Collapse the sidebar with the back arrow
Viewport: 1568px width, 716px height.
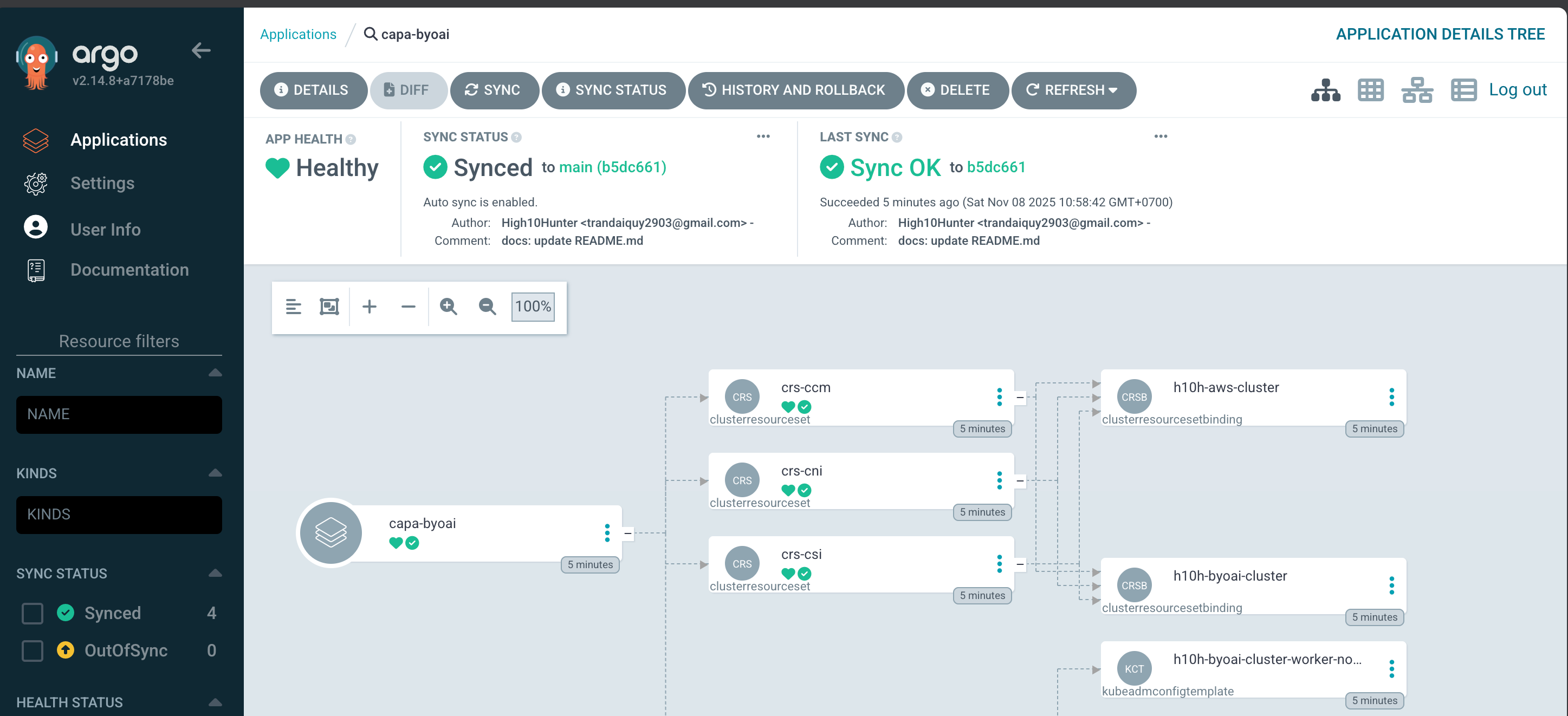click(201, 50)
